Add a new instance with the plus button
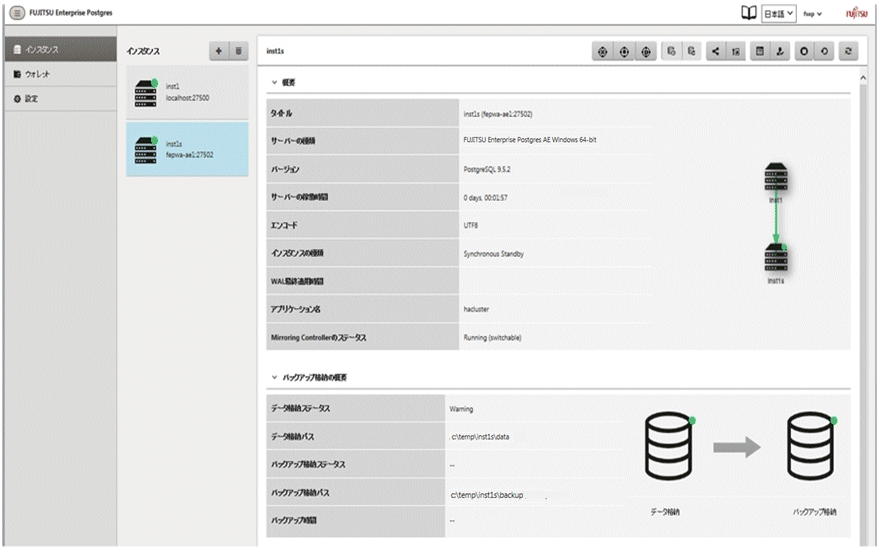The image size is (878, 548). (x=218, y=51)
